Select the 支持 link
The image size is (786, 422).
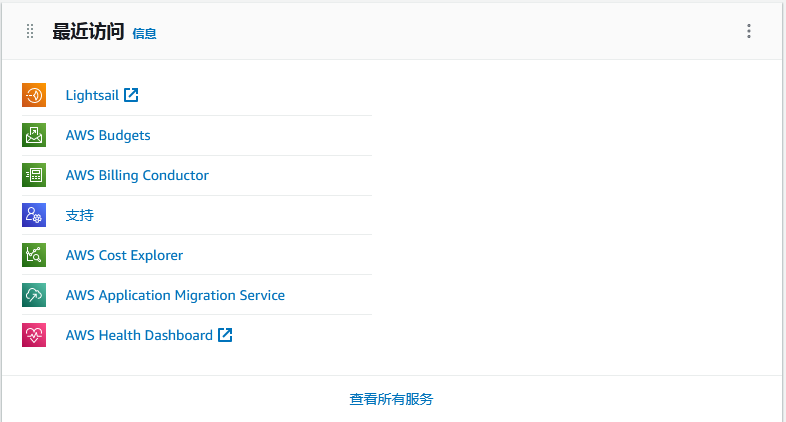(x=80, y=216)
